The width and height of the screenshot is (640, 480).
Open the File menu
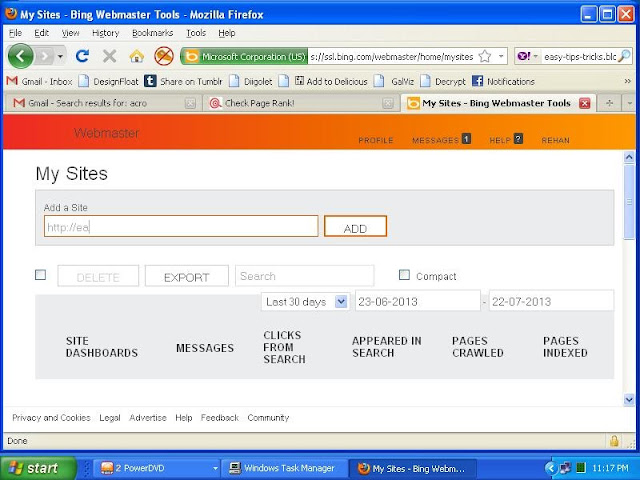tap(15, 33)
